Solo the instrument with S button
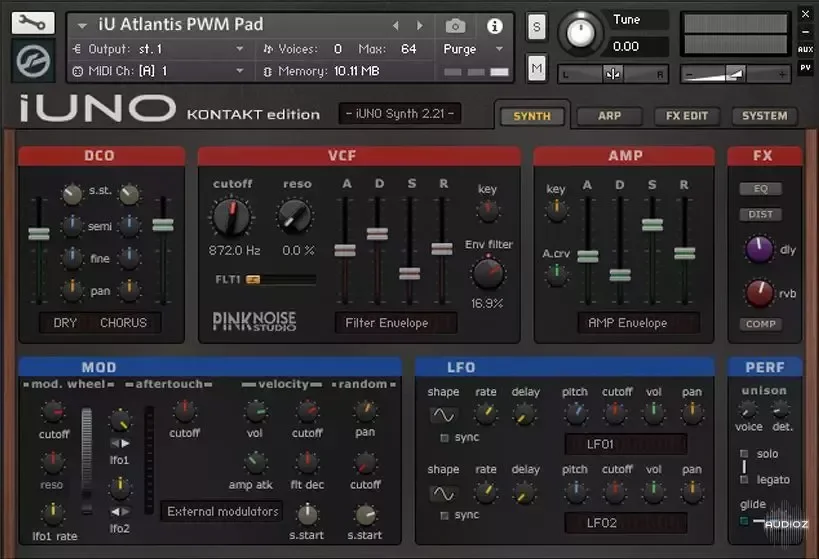819x559 pixels. coord(536,27)
